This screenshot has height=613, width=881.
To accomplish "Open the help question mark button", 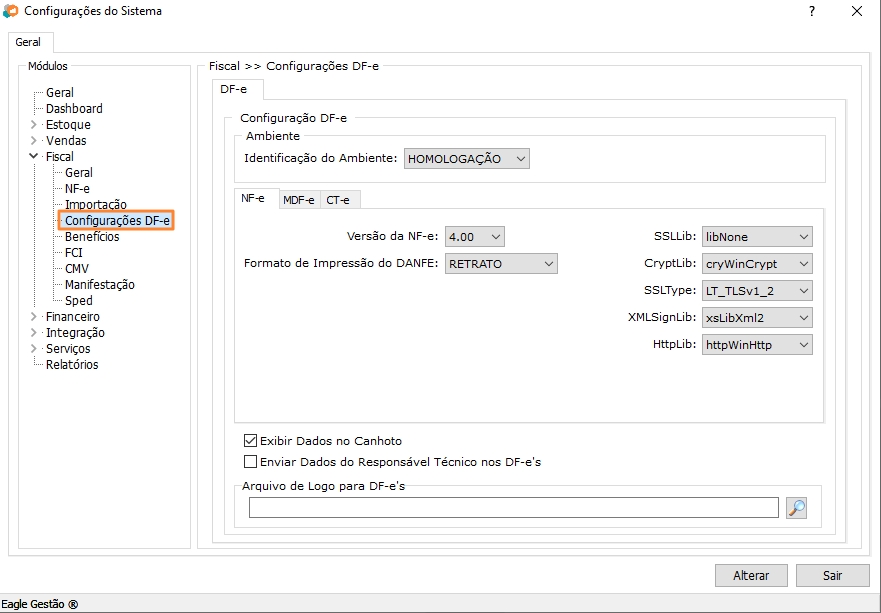I will [812, 11].
